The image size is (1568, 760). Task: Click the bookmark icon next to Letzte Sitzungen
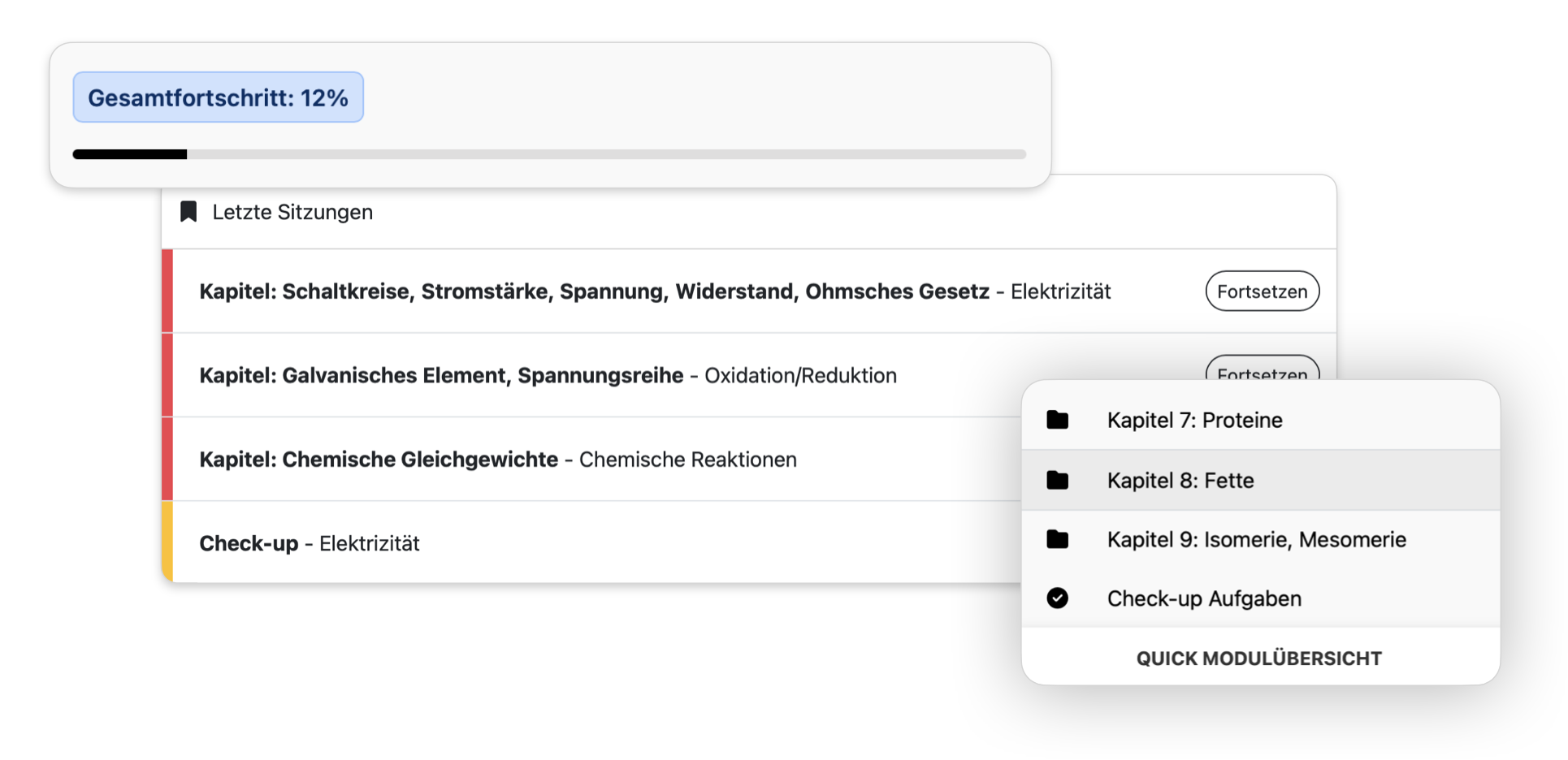pos(188,211)
